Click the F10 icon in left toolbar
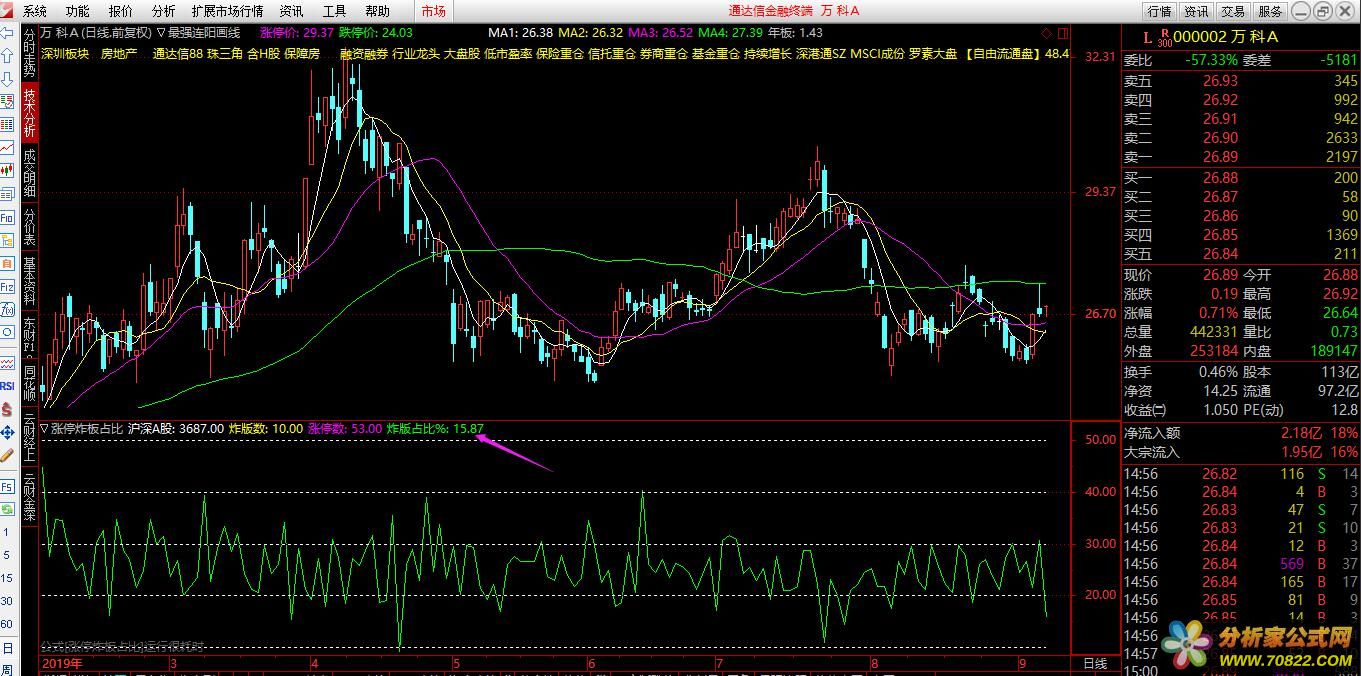Viewport: 1361px width, 676px height. [x=8, y=218]
